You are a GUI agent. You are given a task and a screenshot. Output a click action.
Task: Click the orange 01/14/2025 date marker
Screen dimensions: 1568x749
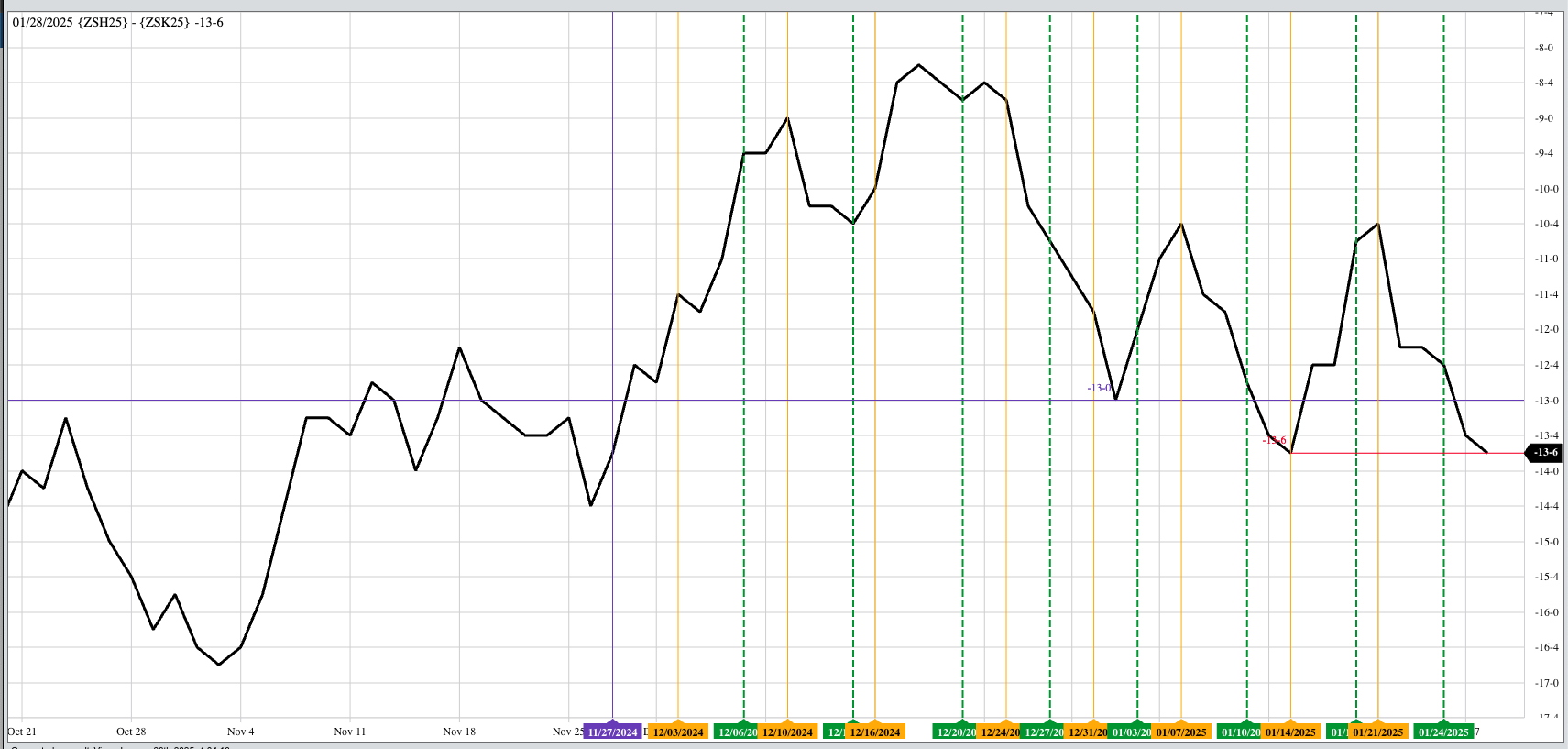tap(1290, 732)
